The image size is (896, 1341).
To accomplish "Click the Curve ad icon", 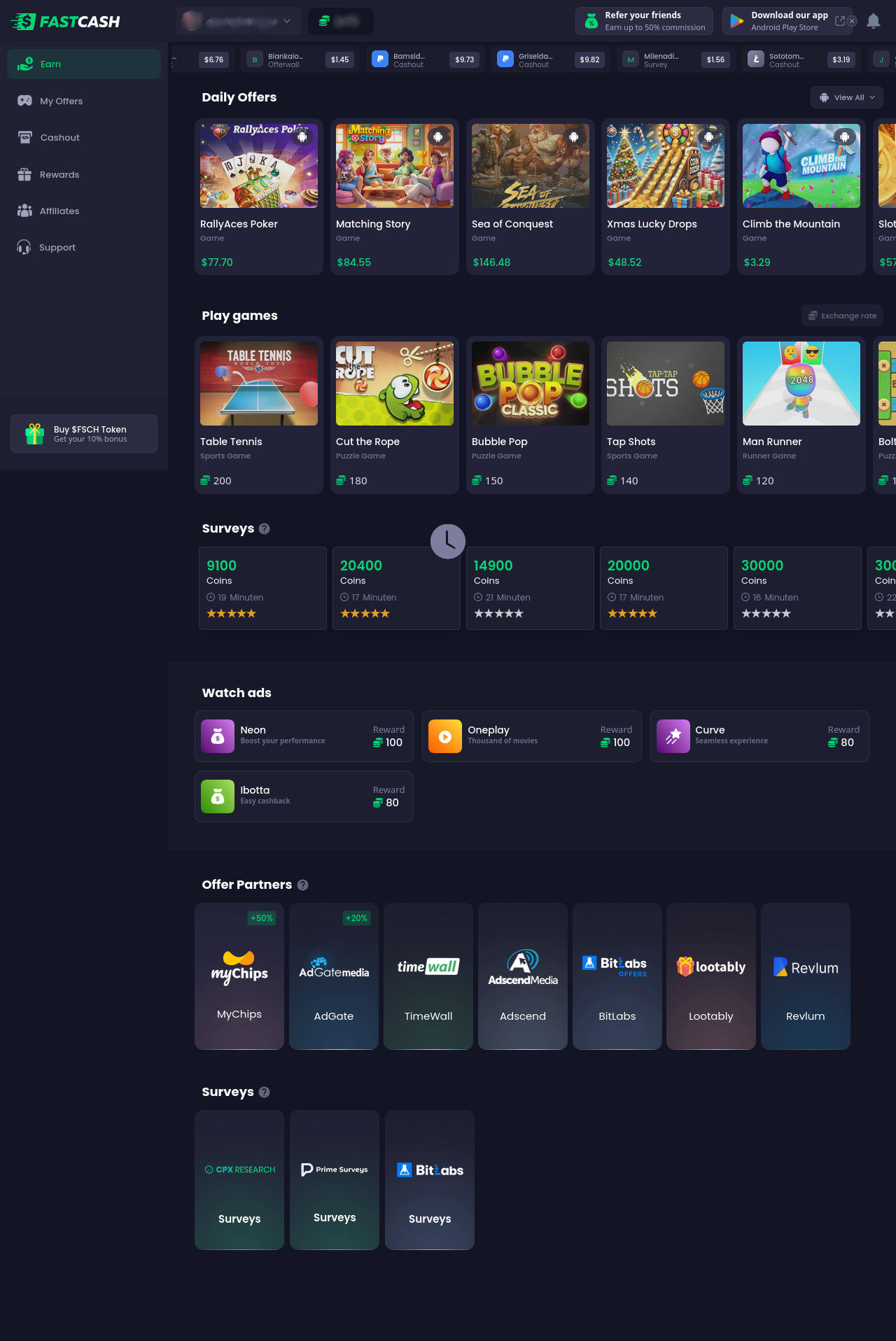I will pos(673,736).
